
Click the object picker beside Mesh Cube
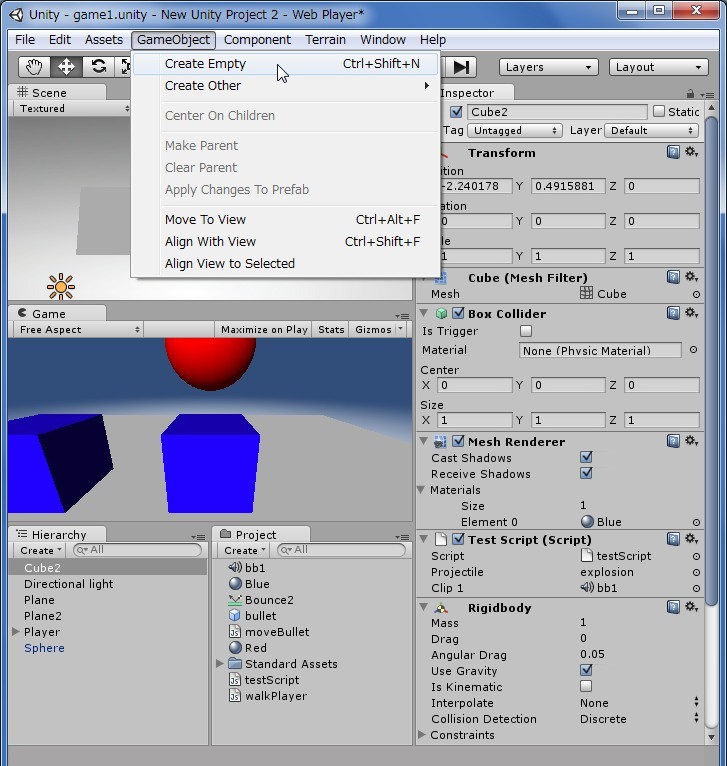(696, 294)
